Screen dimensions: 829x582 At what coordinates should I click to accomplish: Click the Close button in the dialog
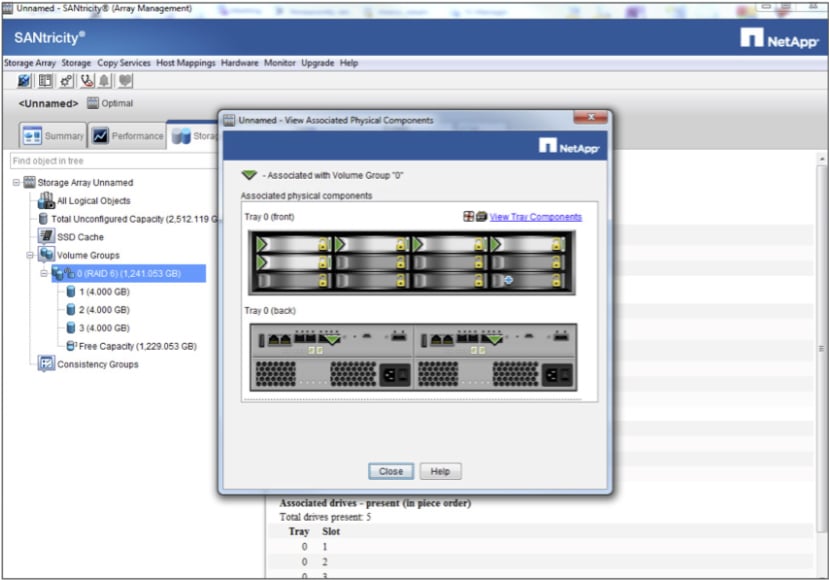coord(391,471)
